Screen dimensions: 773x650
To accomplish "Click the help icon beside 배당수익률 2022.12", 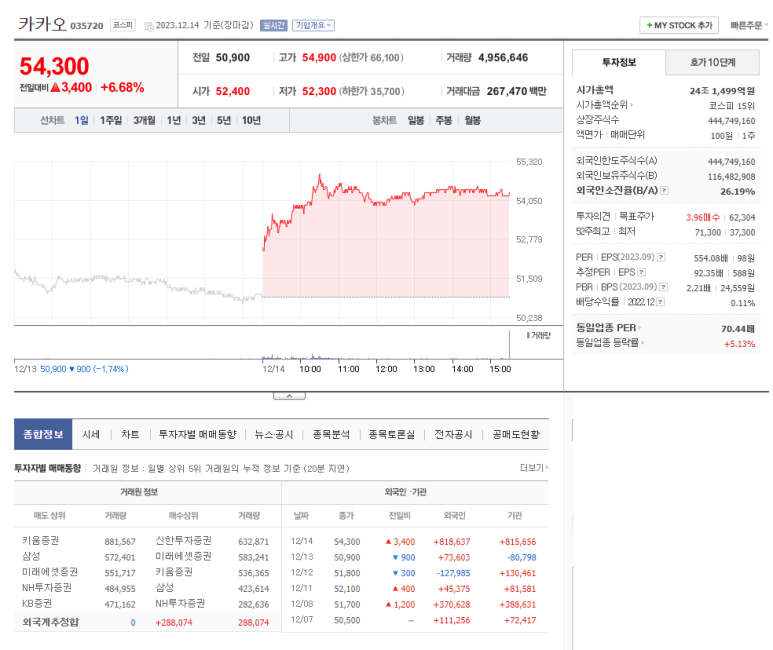I will click(x=661, y=301).
